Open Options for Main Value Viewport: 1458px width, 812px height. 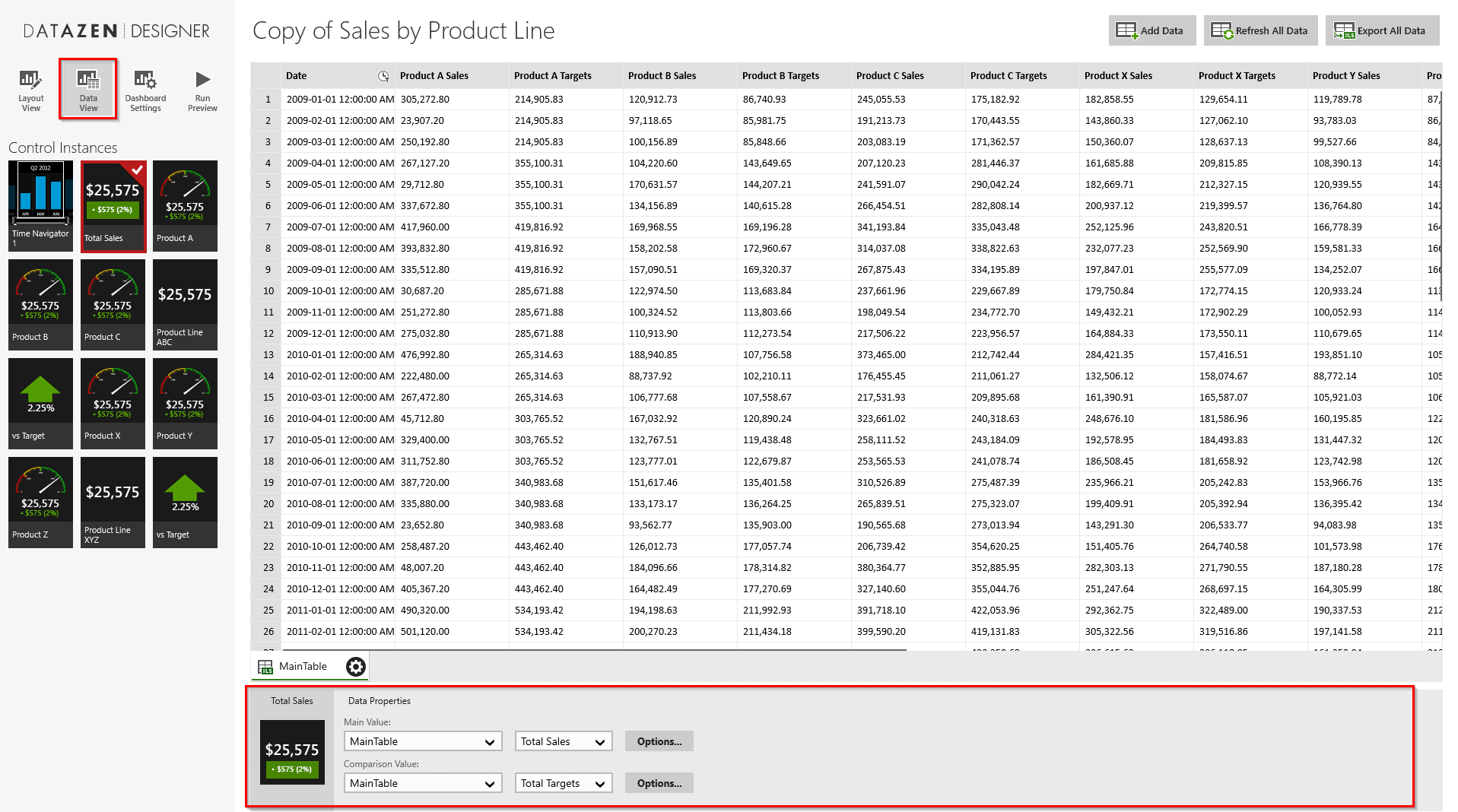click(659, 742)
